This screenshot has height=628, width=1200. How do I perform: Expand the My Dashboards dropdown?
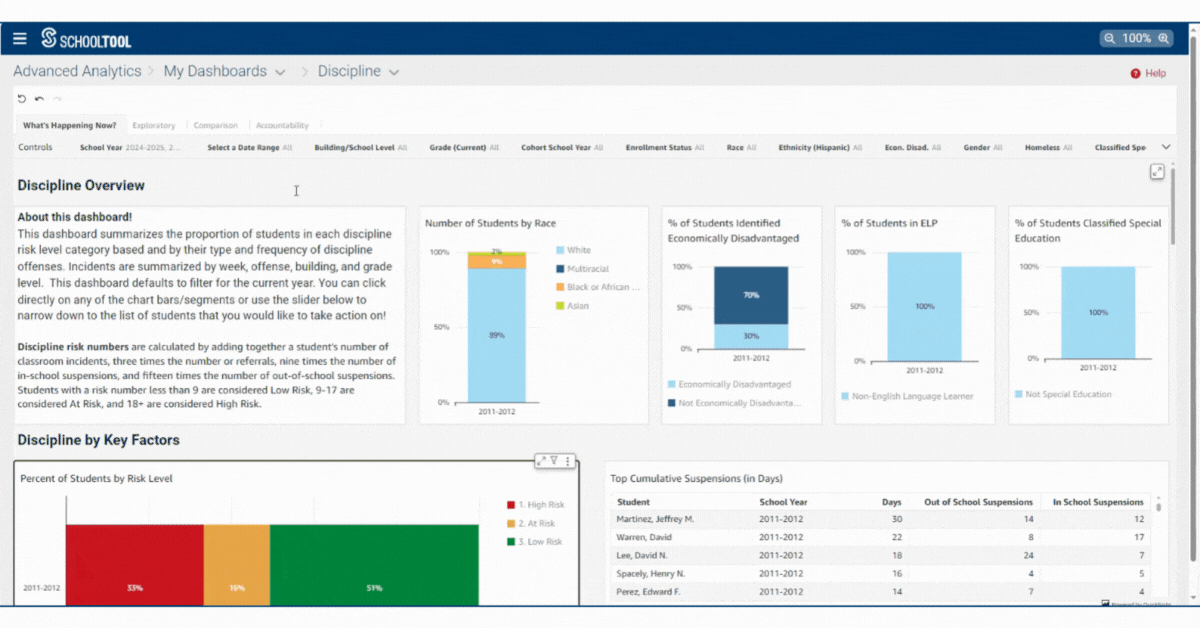(280, 72)
